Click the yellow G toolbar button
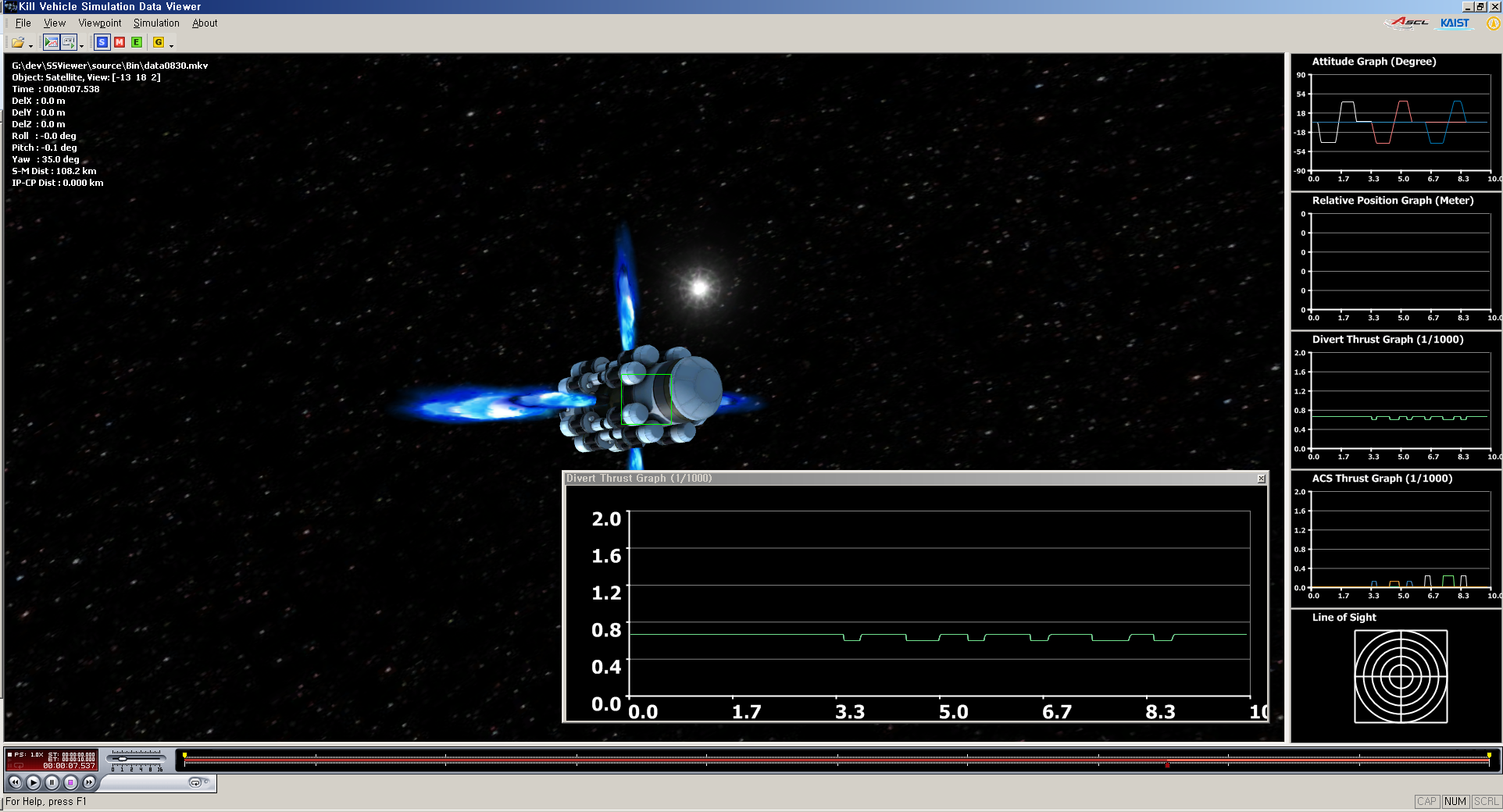Viewport: 1503px width, 812px height. pyautogui.click(x=159, y=42)
